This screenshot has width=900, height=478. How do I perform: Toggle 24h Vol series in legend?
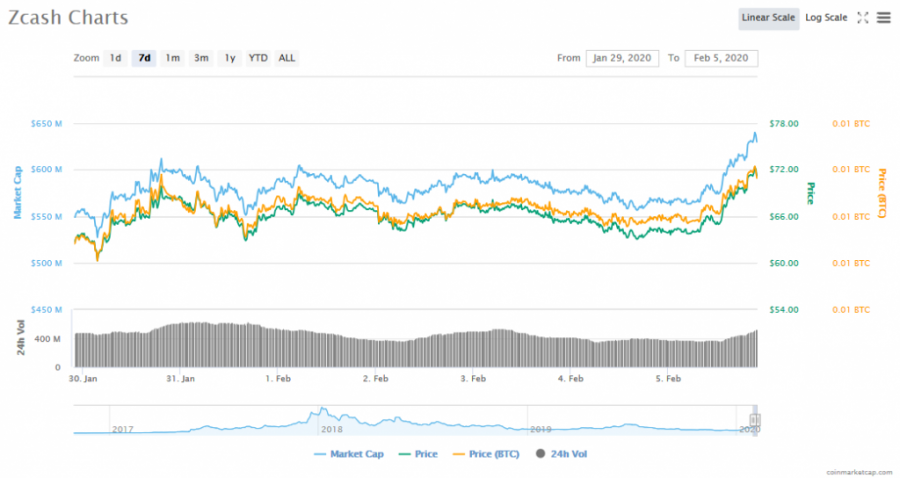pos(561,454)
